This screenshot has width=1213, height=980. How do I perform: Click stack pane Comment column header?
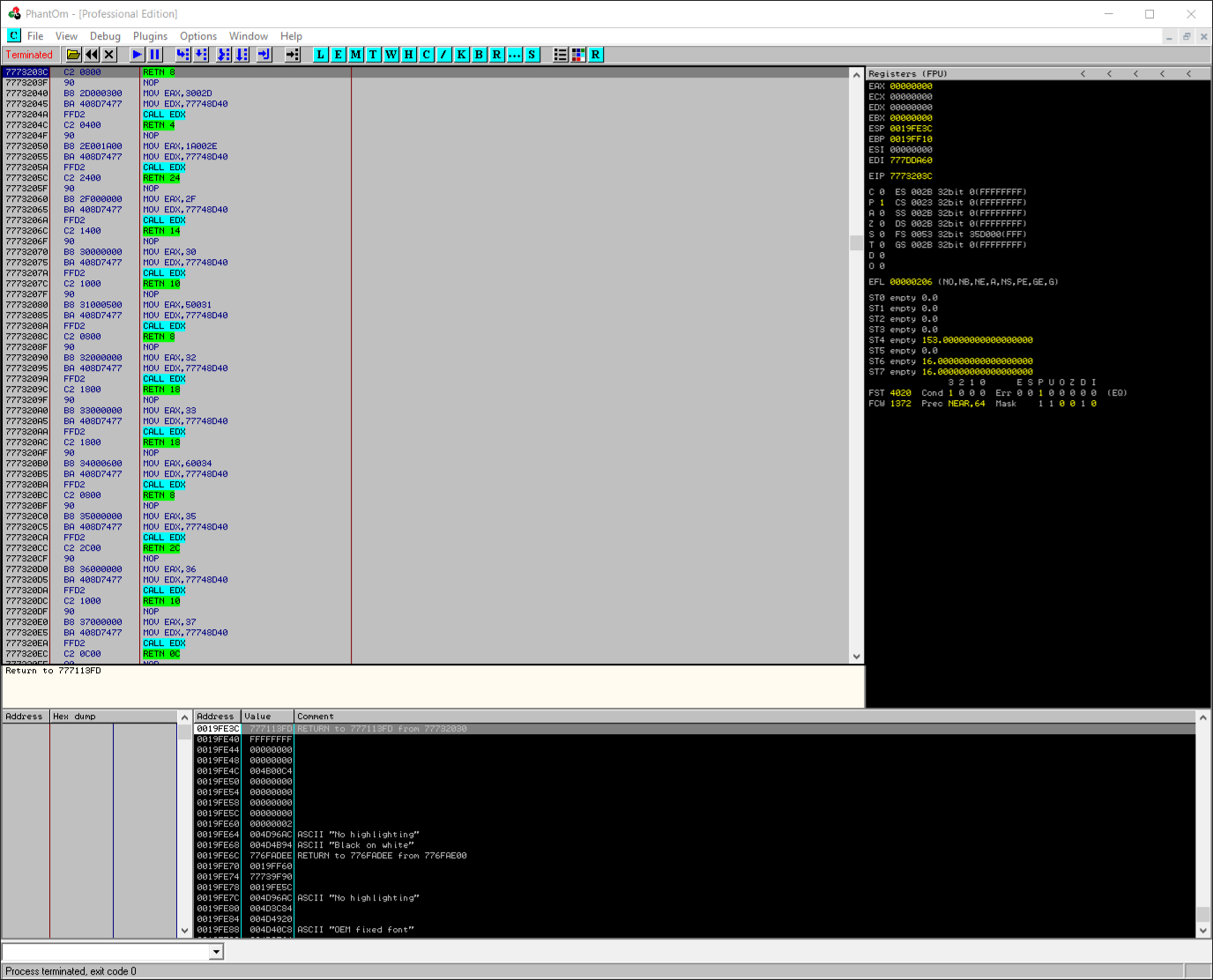pyautogui.click(x=745, y=716)
